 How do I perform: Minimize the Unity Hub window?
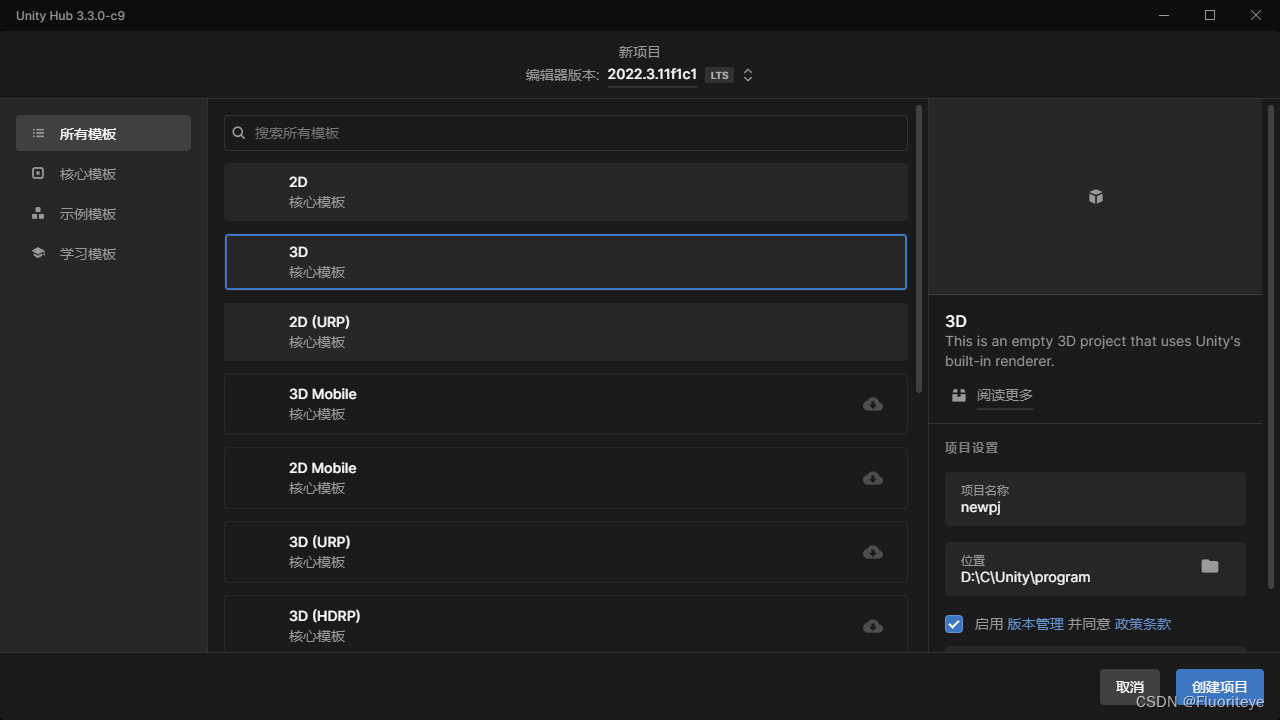pyautogui.click(x=1164, y=15)
